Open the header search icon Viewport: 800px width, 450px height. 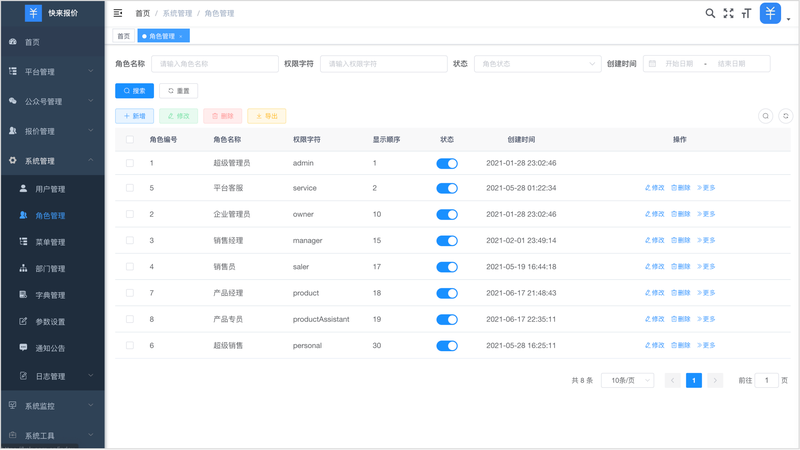710,13
